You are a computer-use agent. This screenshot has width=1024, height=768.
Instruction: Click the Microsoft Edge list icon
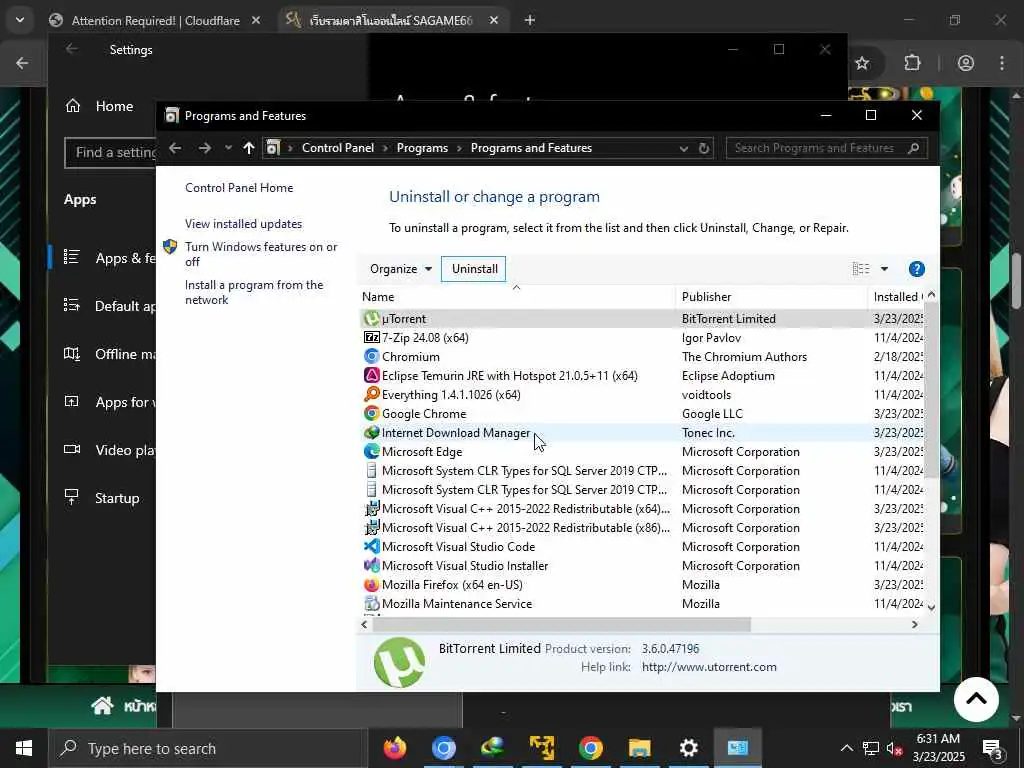point(372,451)
